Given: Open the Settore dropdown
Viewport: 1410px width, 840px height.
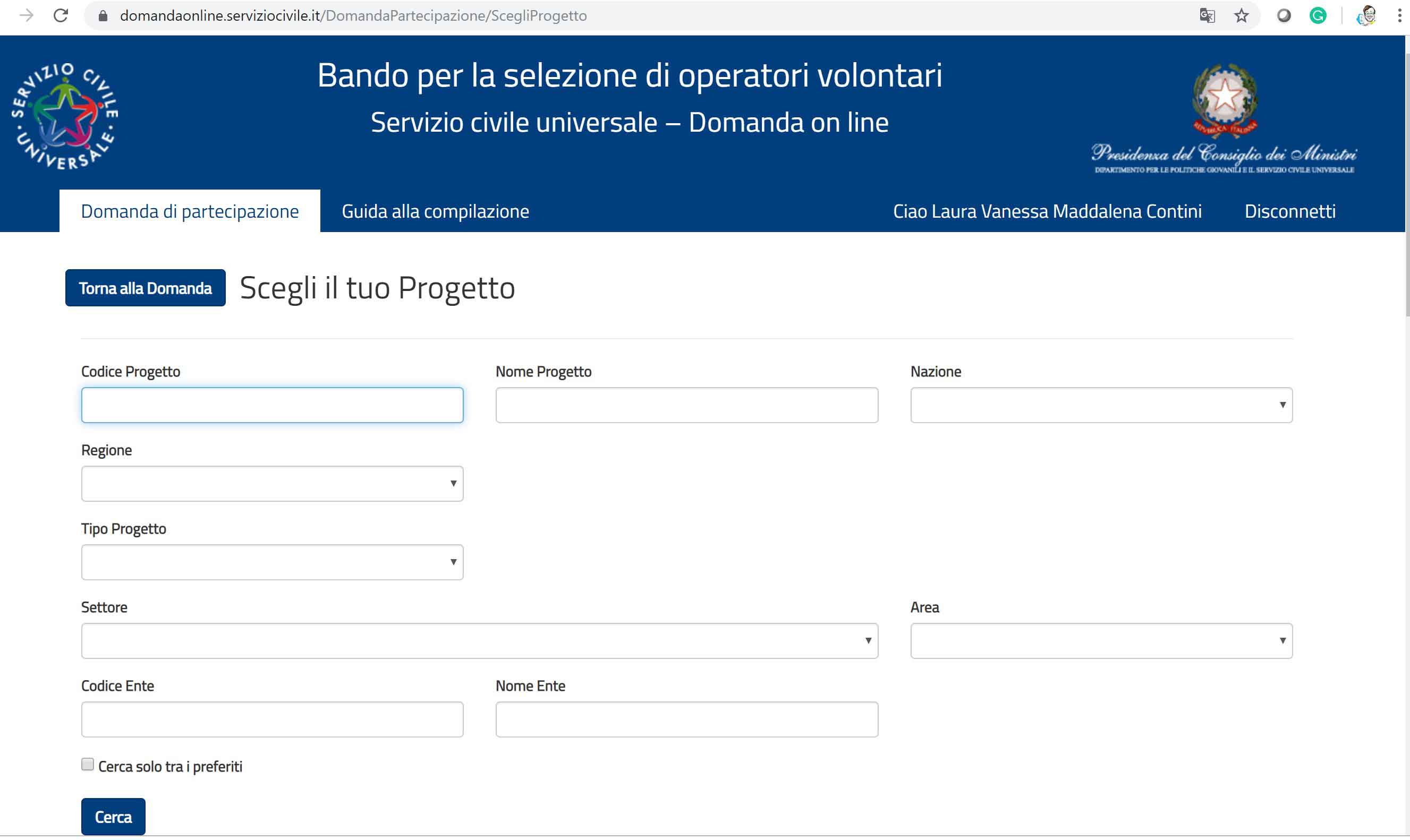Looking at the screenshot, I should [479, 641].
